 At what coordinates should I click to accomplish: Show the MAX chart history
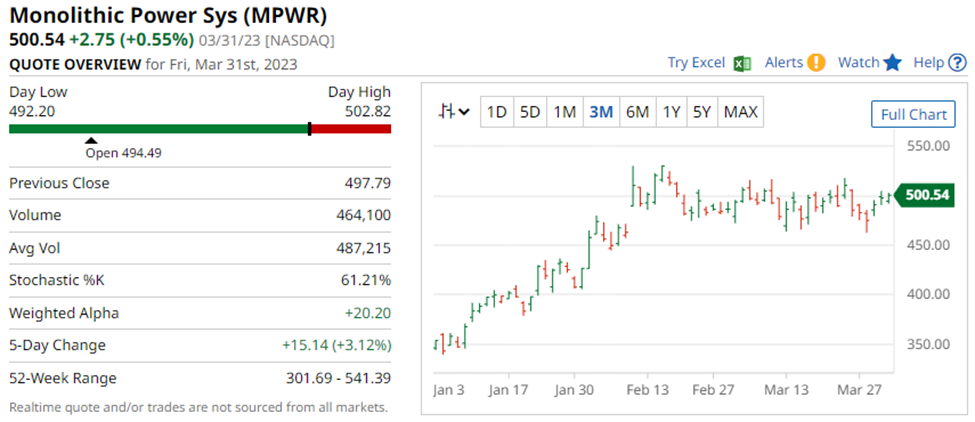pyautogui.click(x=741, y=112)
